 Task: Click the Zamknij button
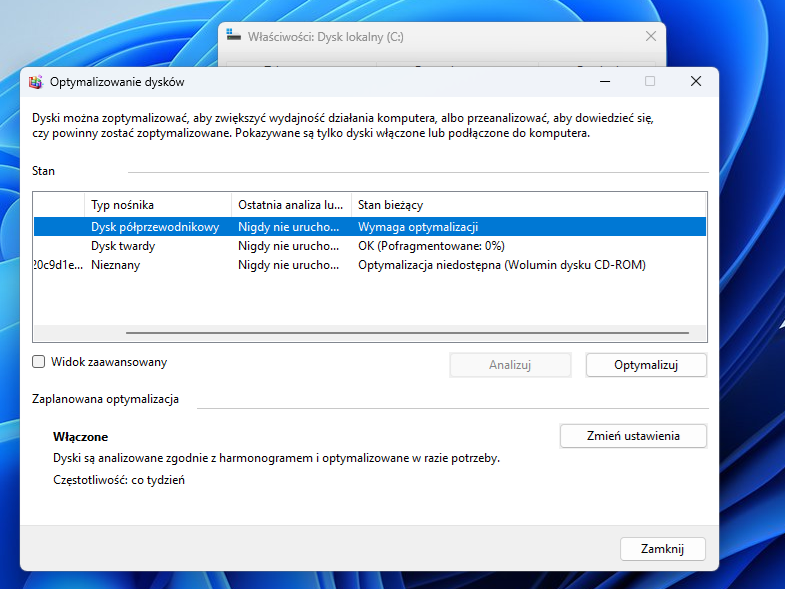(662, 549)
